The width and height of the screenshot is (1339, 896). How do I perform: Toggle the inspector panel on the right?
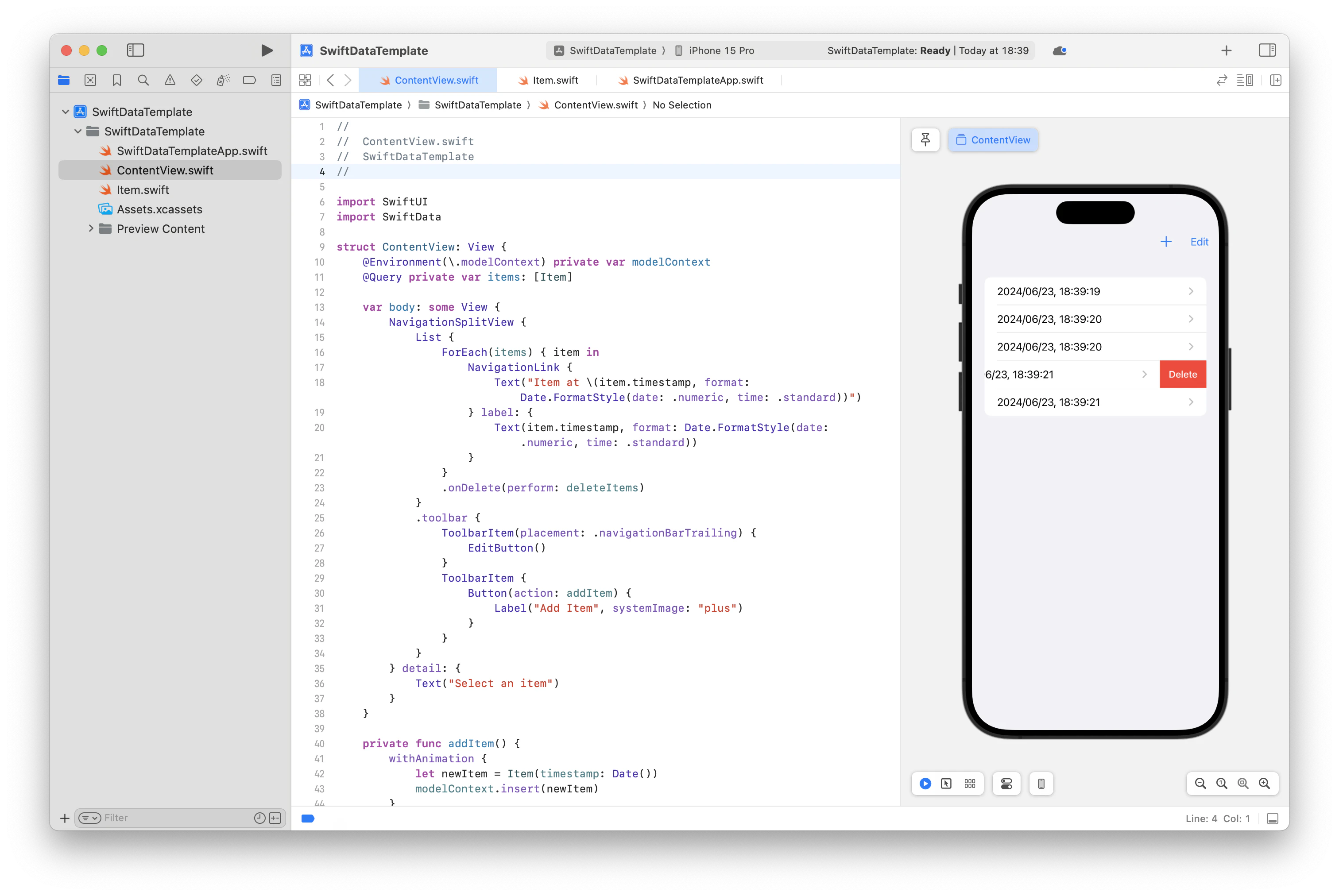(x=1267, y=50)
